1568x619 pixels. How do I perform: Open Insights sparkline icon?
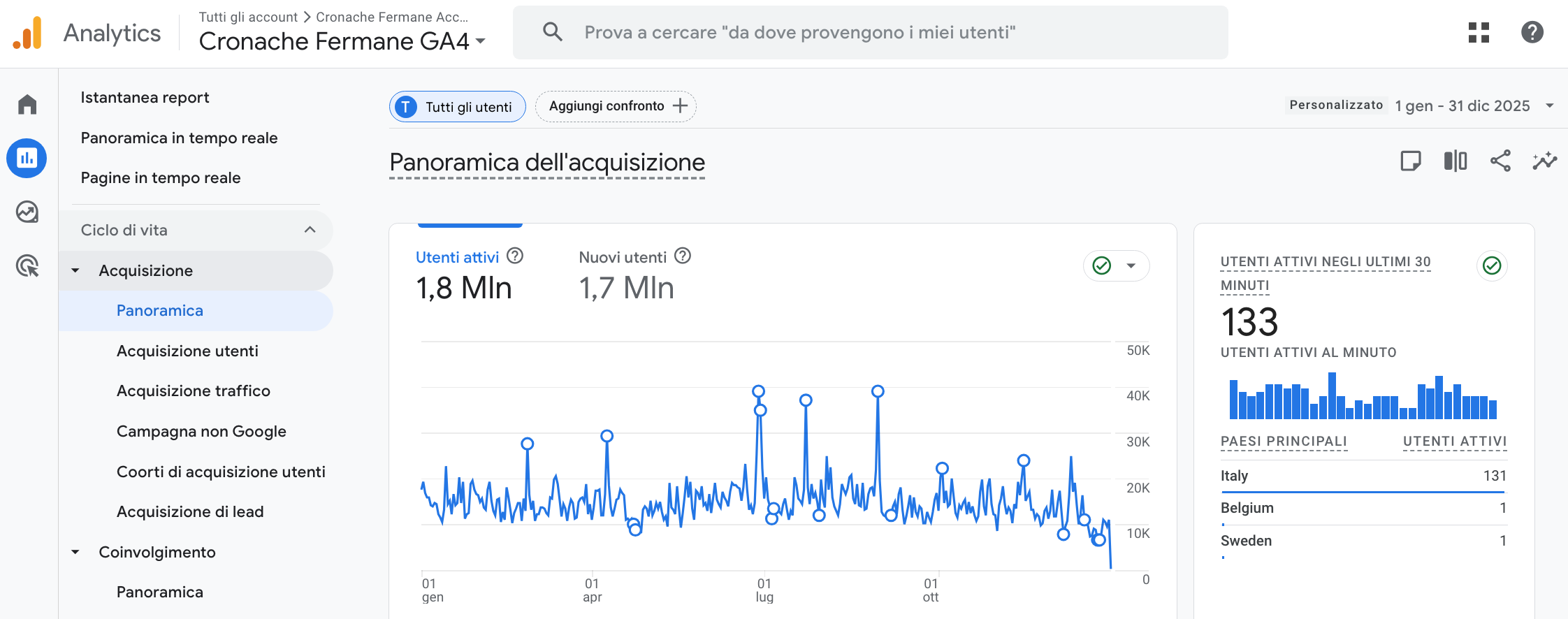click(1544, 161)
